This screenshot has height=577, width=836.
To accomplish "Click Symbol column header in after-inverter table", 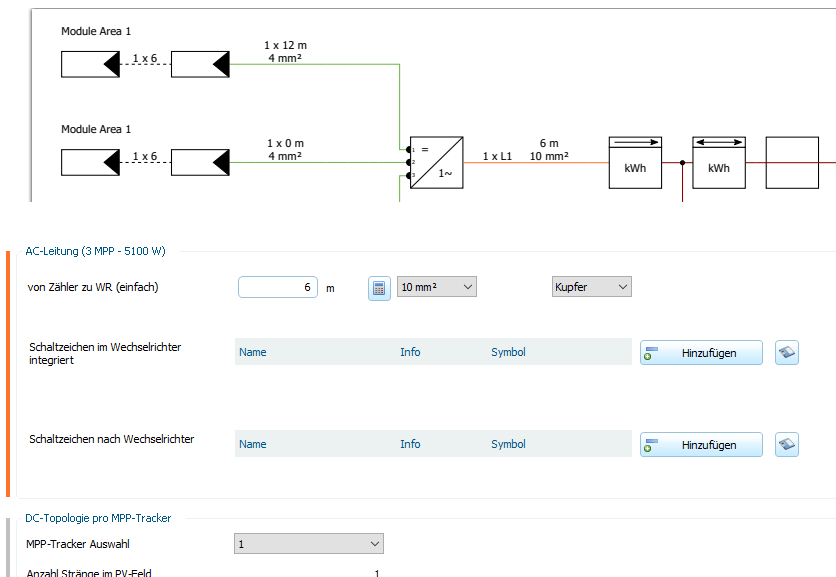I will 508,444.
